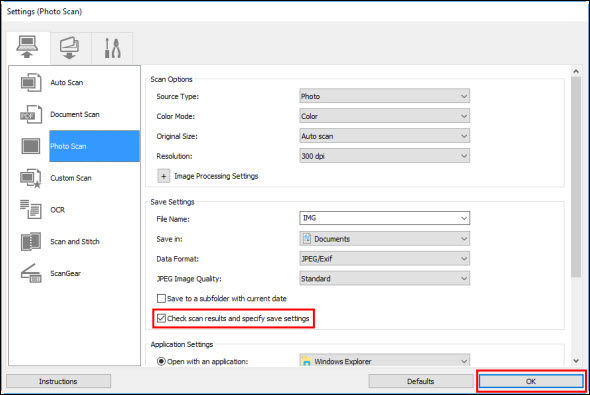Choose Custom Scan from the list
Viewport: 590px width, 395px height.
(x=71, y=178)
